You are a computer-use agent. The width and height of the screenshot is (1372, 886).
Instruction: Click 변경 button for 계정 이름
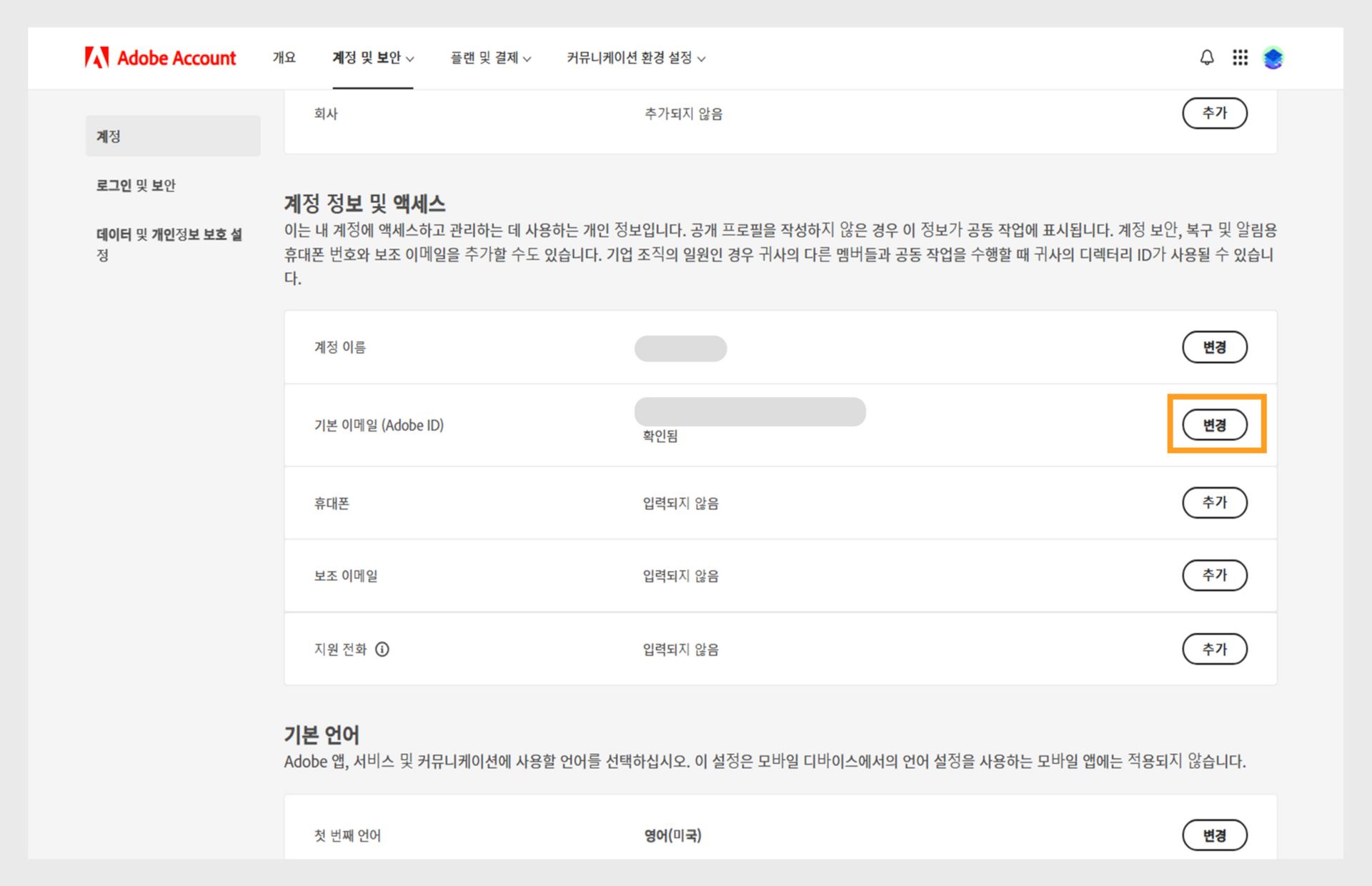[1215, 347]
